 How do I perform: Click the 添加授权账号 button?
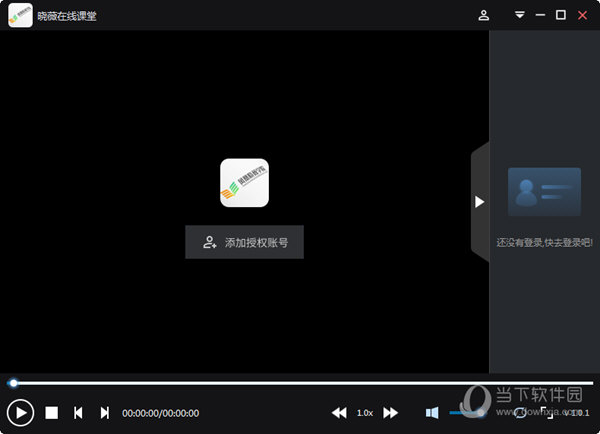[x=245, y=242]
